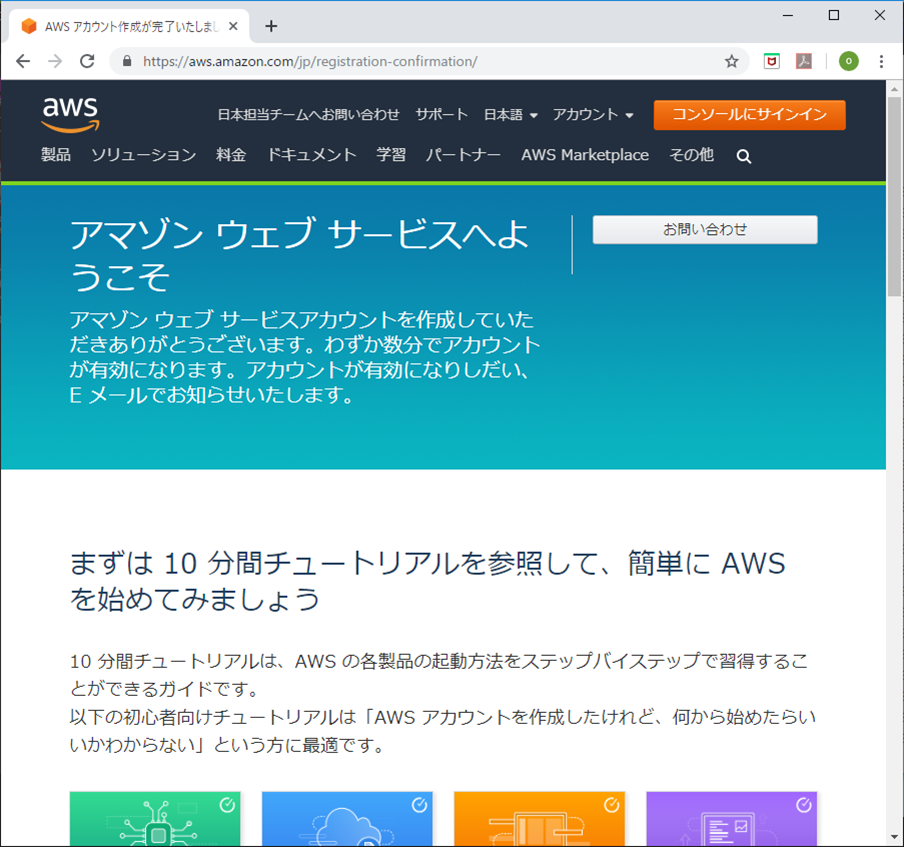Click the アマゾン ウェブ サービスへようこそ heading

point(300,255)
